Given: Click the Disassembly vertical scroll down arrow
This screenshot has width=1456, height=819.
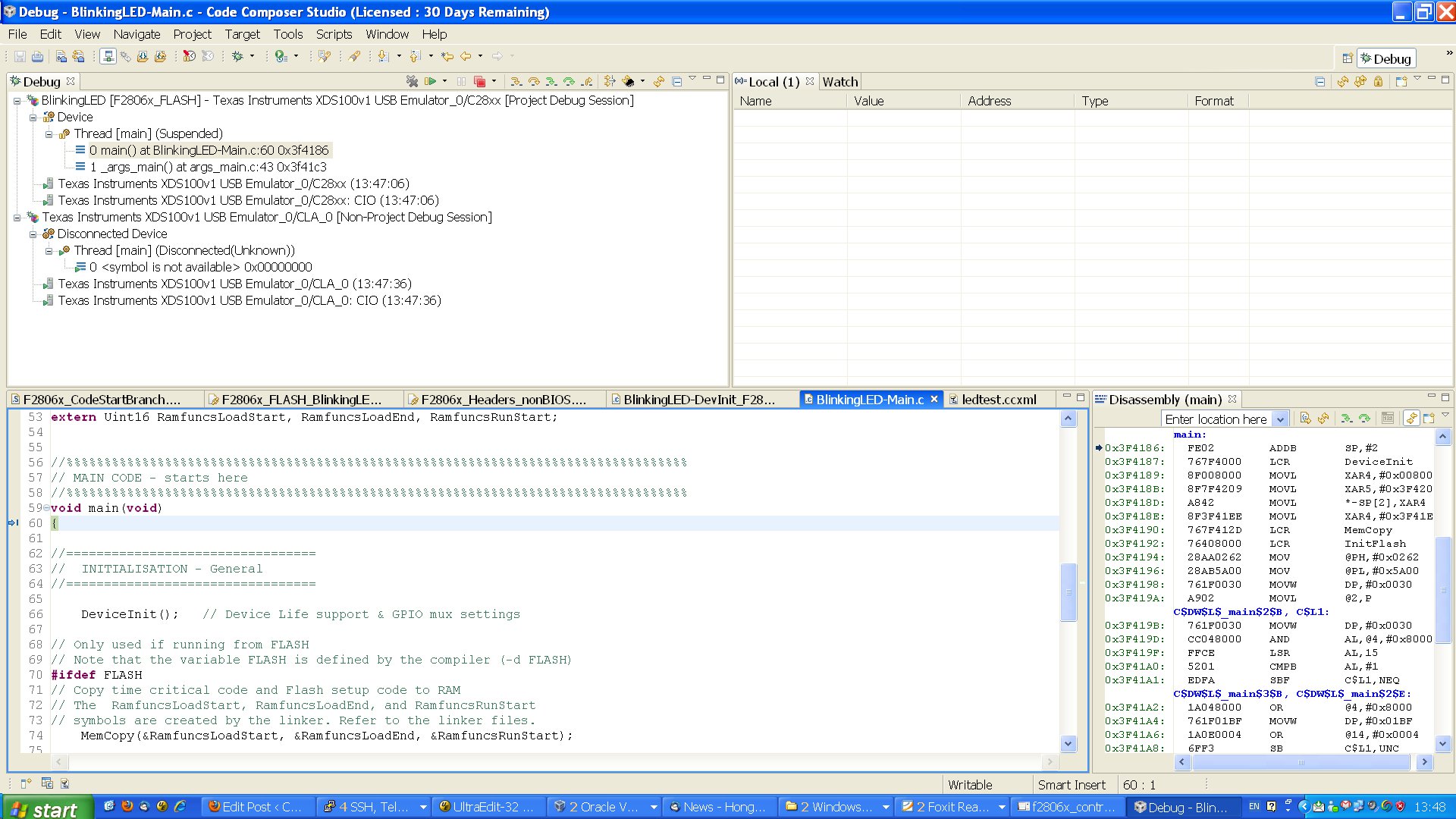Looking at the screenshot, I should [1443, 743].
